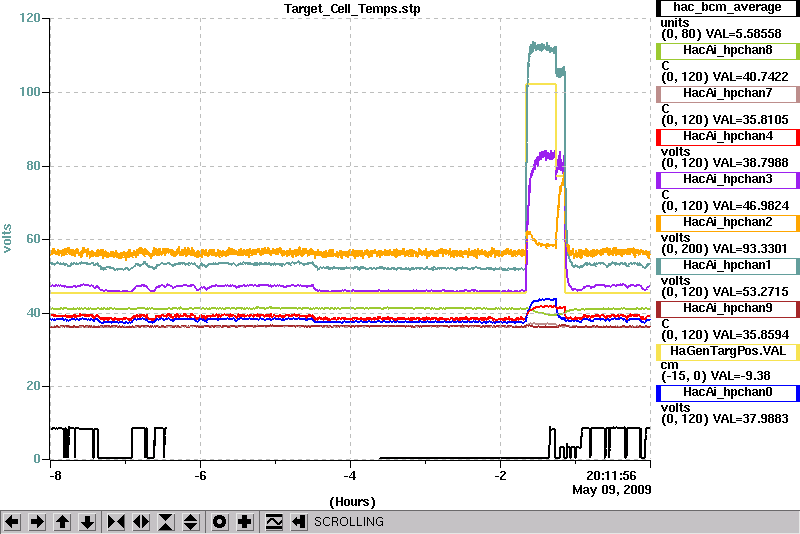Select the HacAi_hpchan4 legend entry
The image size is (800, 534).
(x=728, y=137)
